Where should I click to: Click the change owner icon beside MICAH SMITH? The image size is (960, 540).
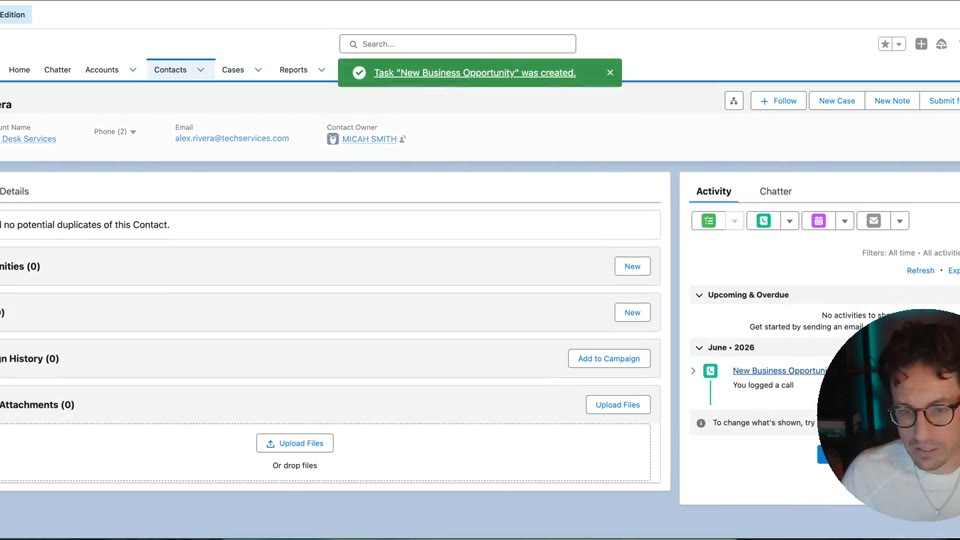[x=403, y=139]
